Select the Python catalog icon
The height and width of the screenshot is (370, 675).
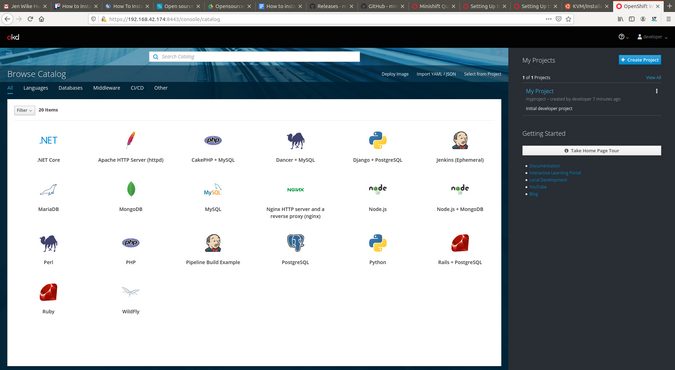(x=378, y=243)
